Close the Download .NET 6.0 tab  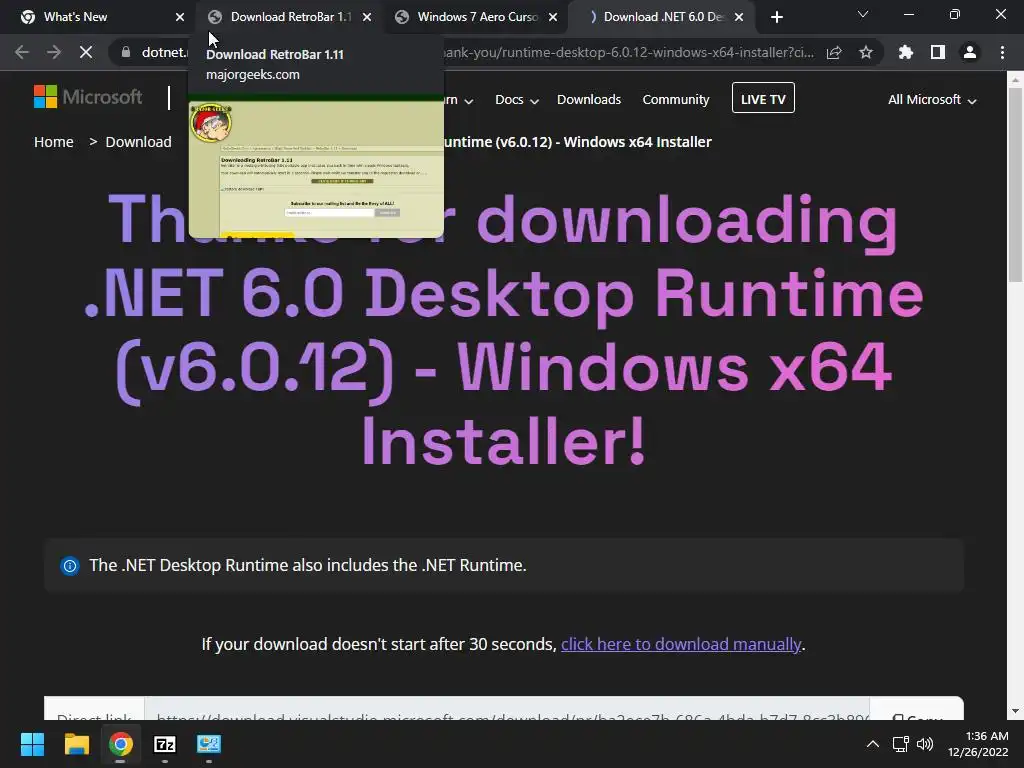(739, 17)
